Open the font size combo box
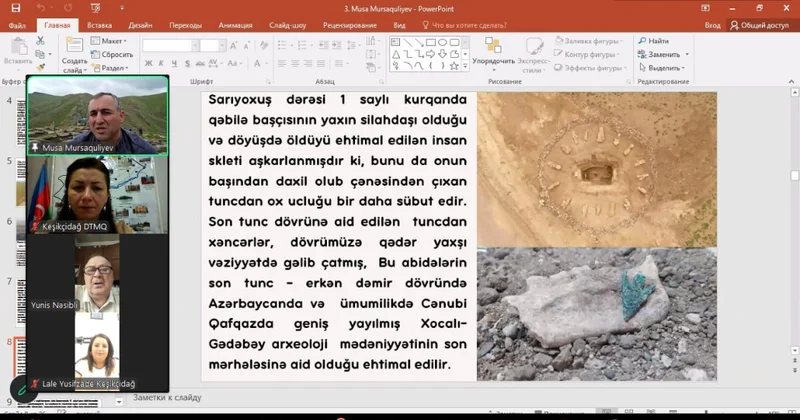The width and height of the screenshot is (800, 420). [213, 46]
